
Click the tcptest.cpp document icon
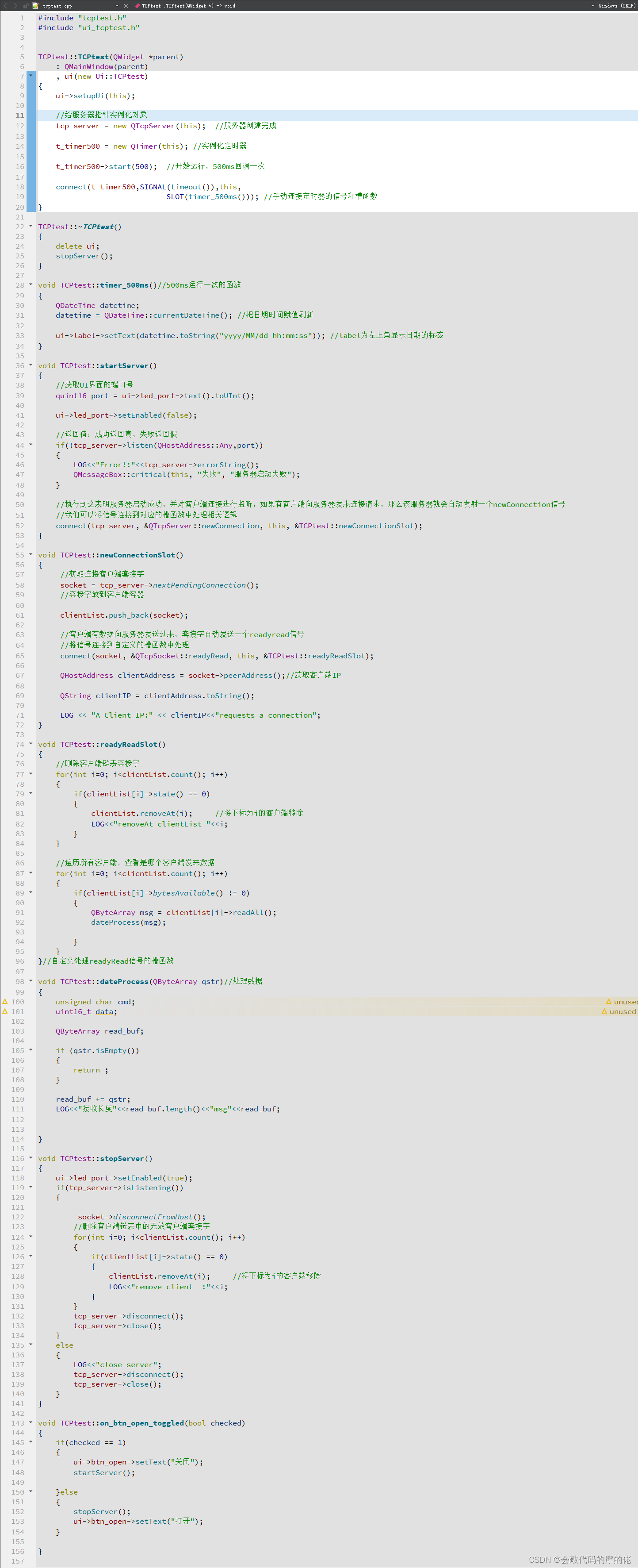point(35,5)
